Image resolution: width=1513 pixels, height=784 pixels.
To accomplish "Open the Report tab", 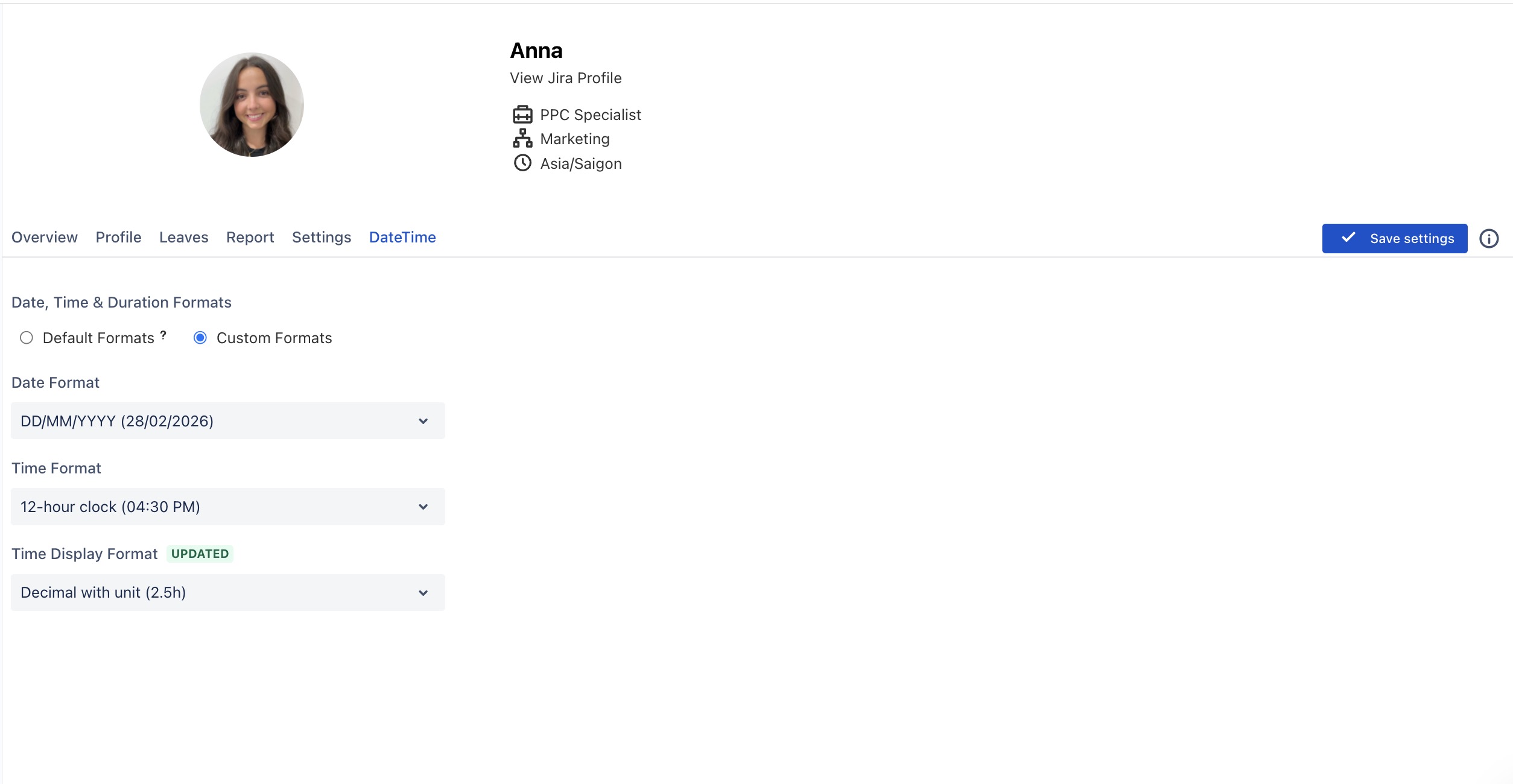I will pyautogui.click(x=250, y=238).
